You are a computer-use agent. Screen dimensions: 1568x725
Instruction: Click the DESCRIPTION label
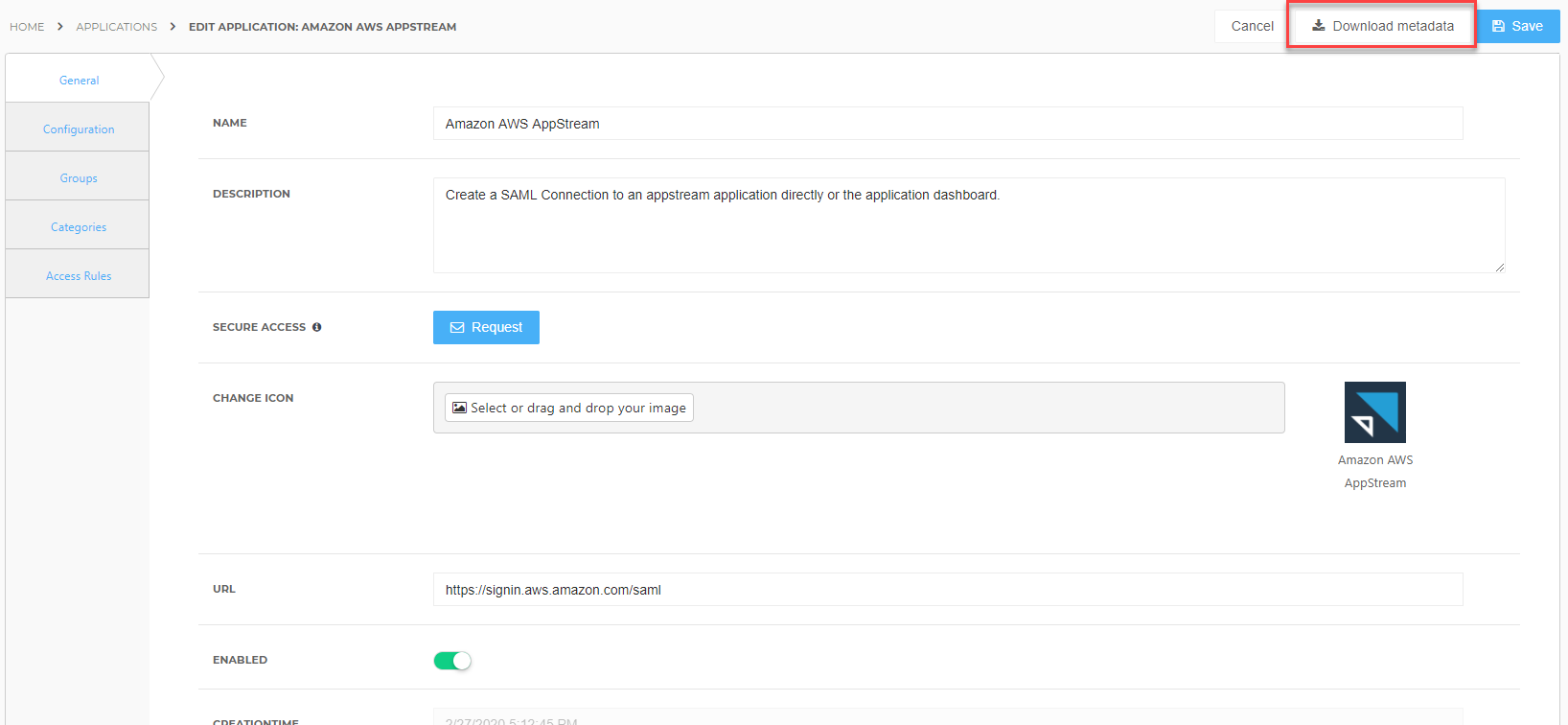click(251, 194)
